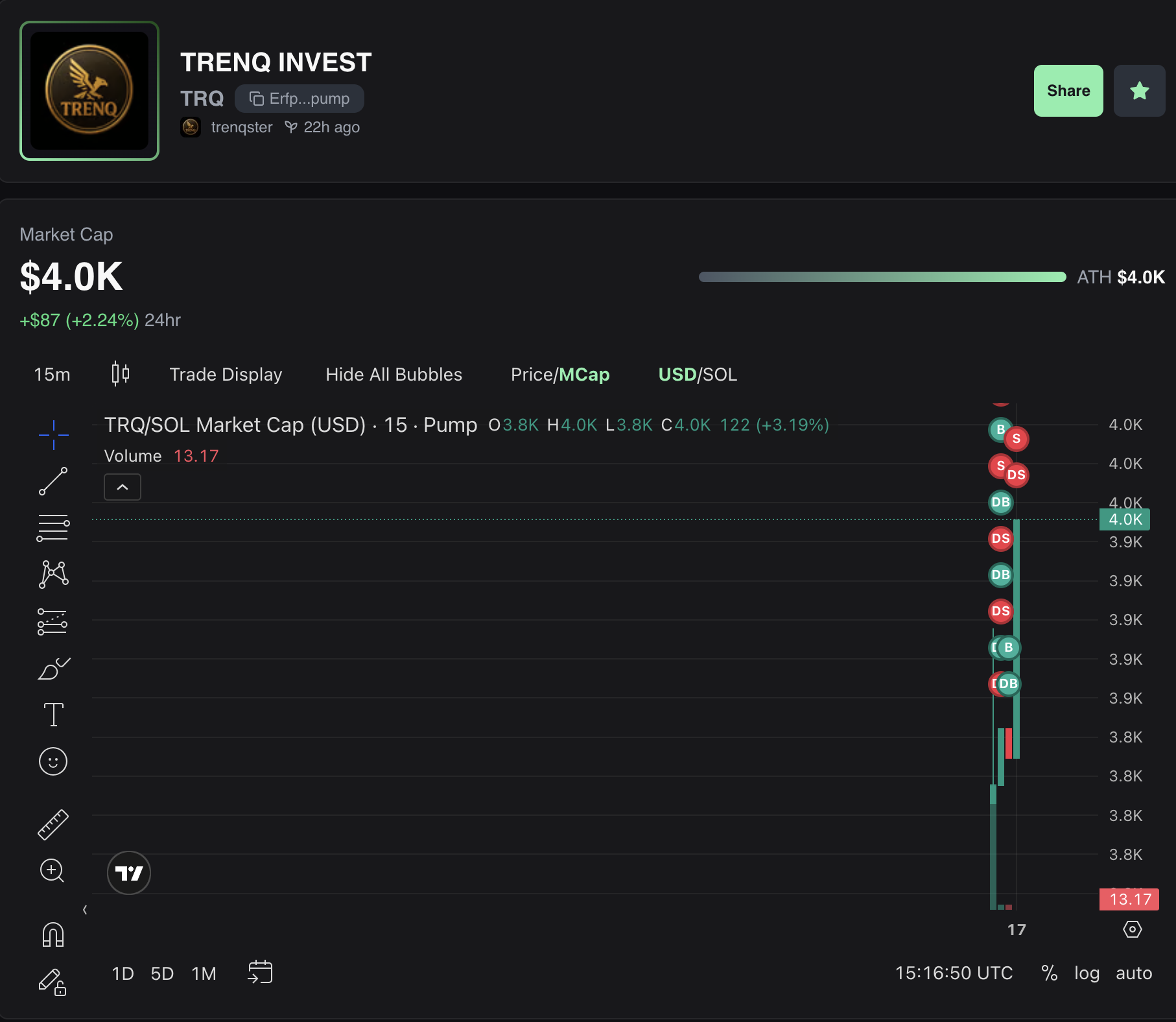Select the trend line drawing tool
Image resolution: width=1176 pixels, height=1022 pixels.
[53, 481]
